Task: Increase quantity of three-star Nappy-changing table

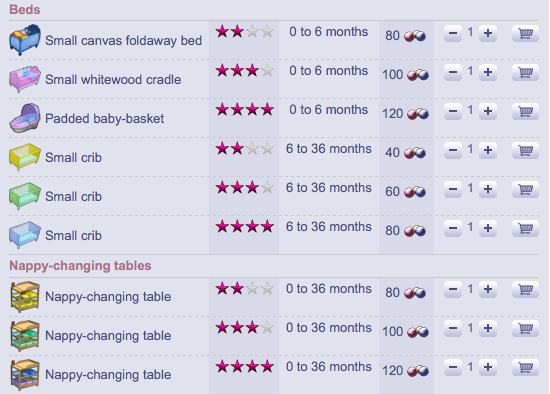Action: tap(488, 328)
